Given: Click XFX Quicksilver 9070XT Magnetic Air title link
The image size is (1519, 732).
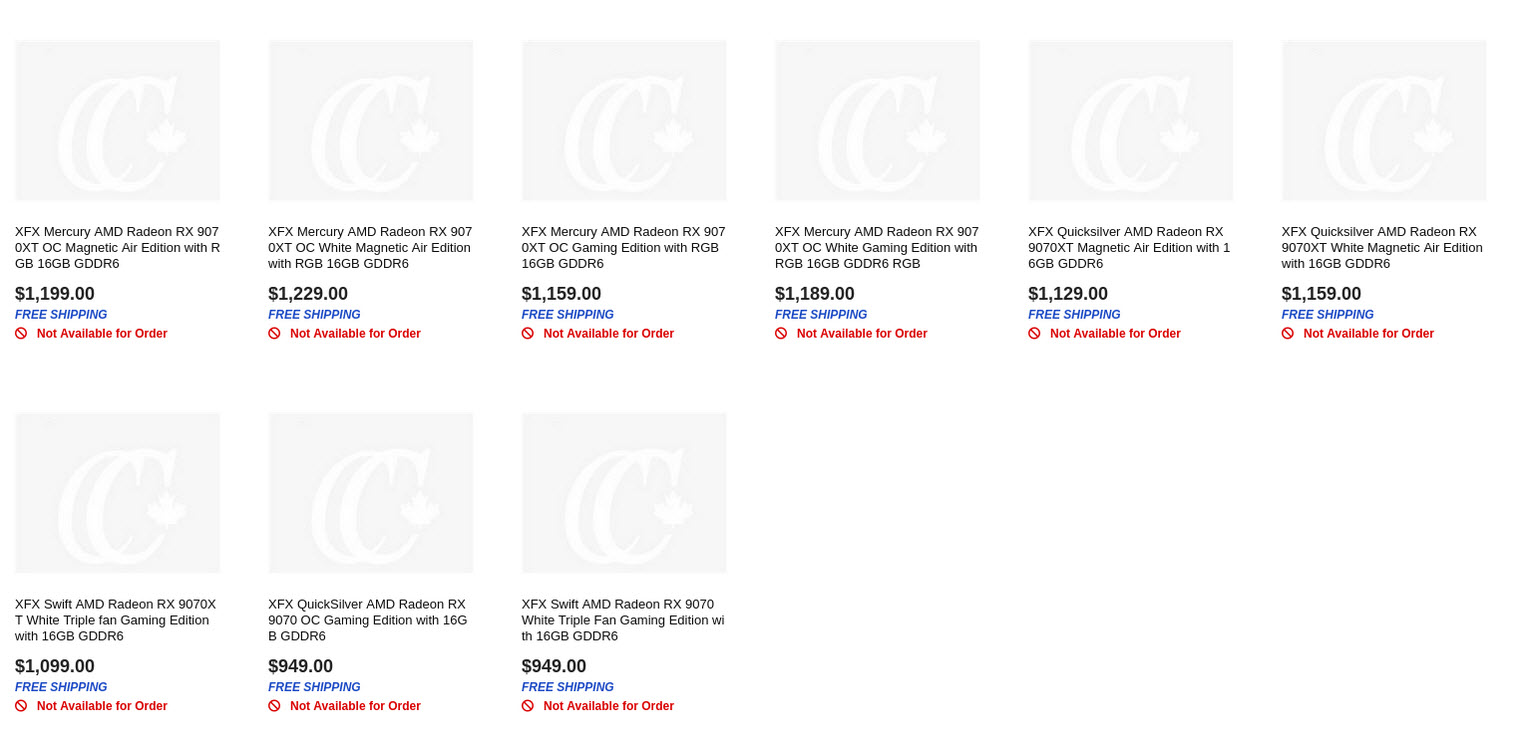Looking at the screenshot, I should (1129, 248).
